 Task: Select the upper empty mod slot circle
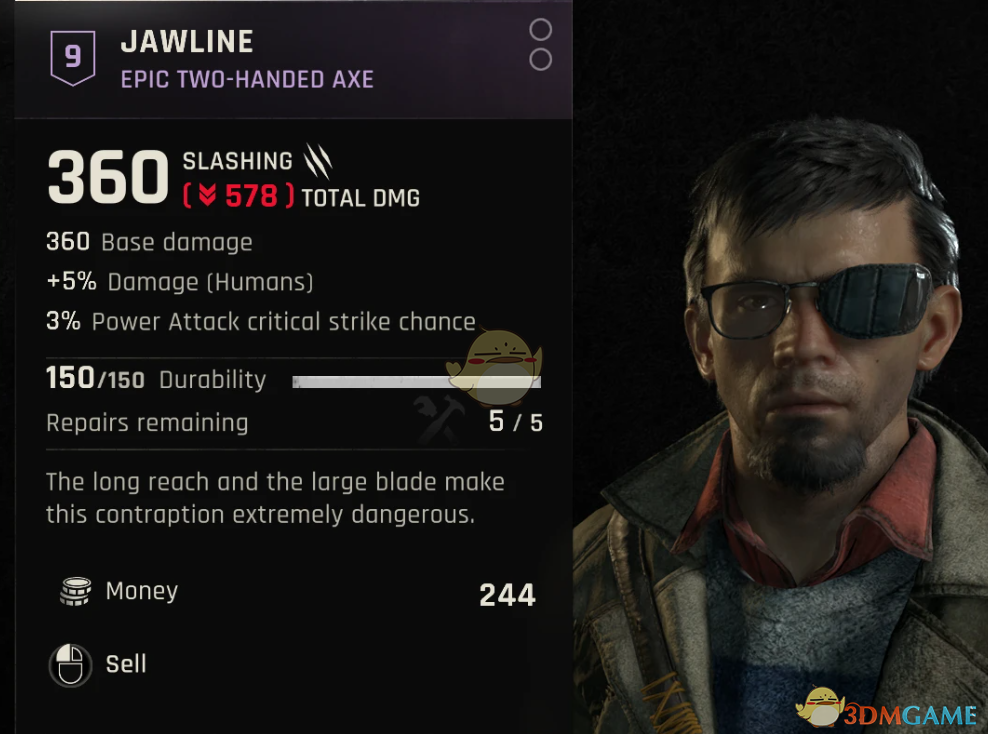point(541,29)
